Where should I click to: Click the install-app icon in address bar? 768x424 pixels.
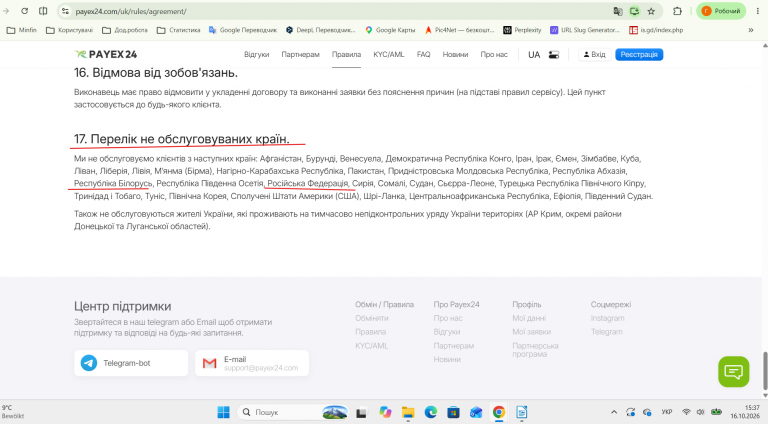click(634, 11)
